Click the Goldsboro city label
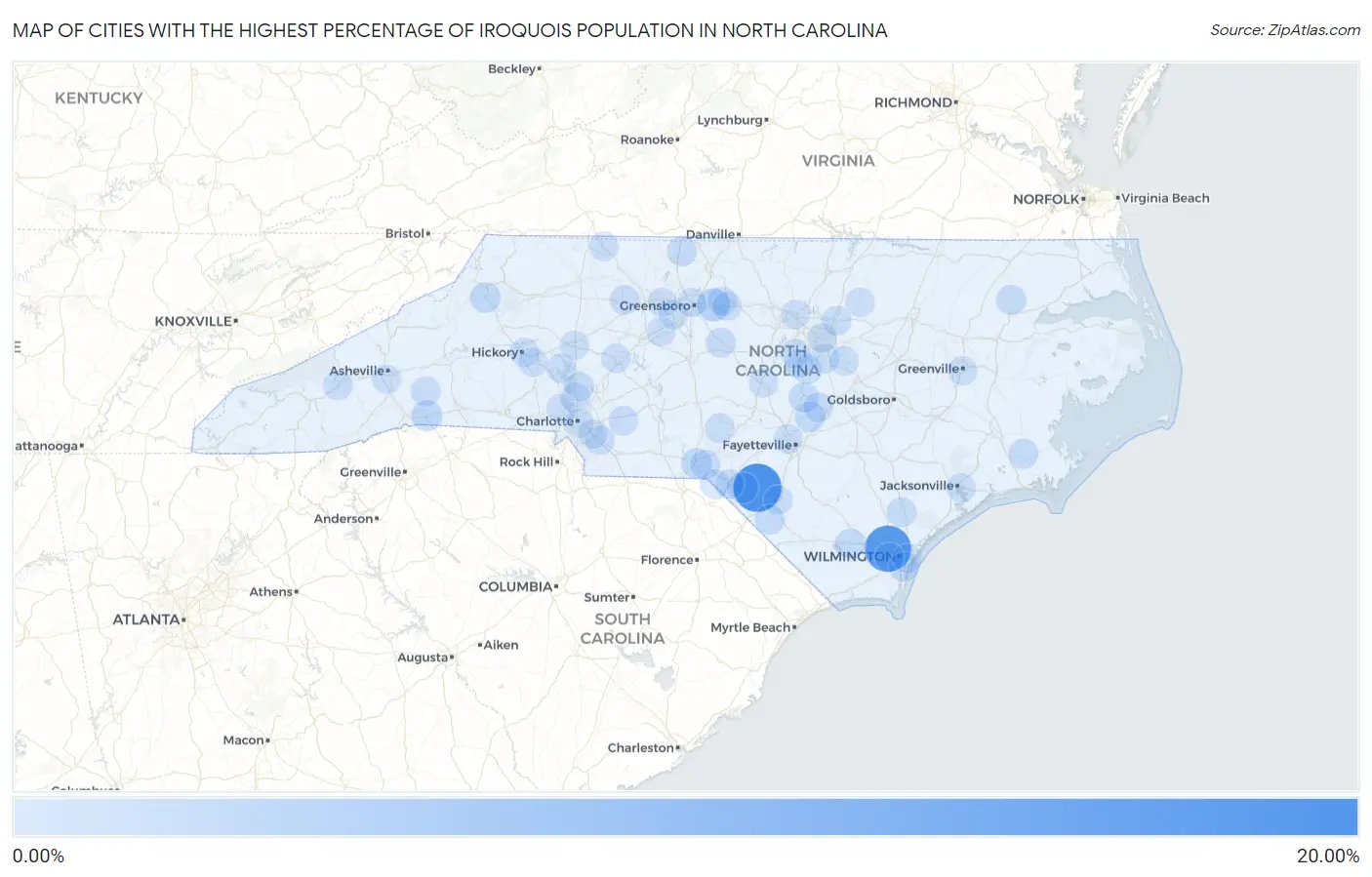 click(859, 399)
